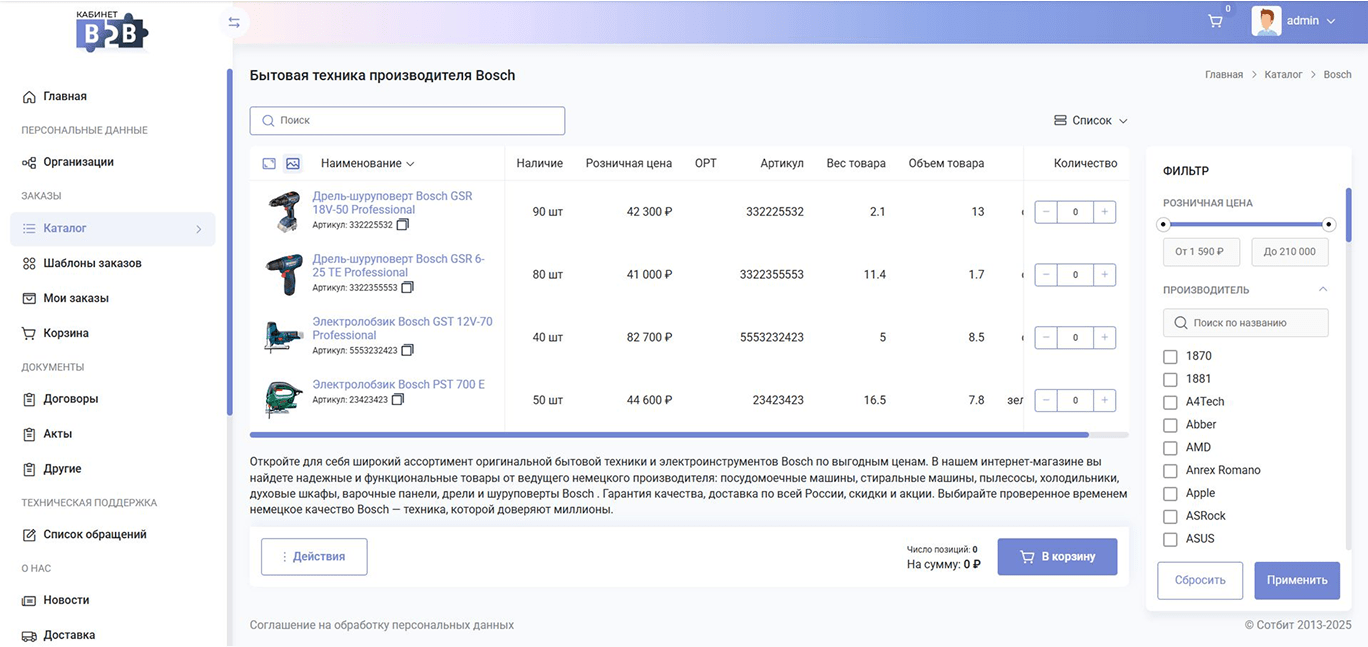Check the A4Tech manufacturer checkbox

click(1170, 402)
